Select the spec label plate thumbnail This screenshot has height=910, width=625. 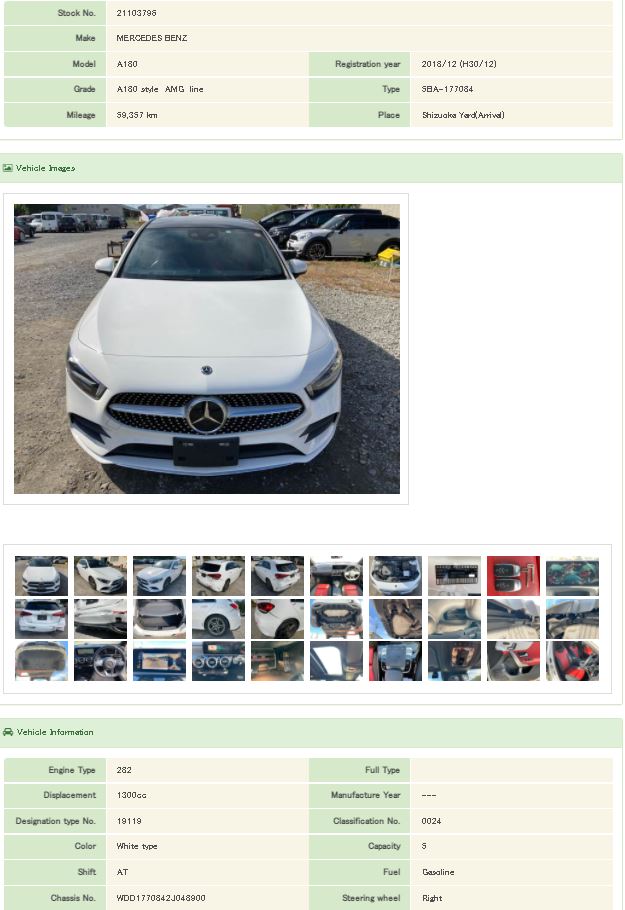pos(454,576)
